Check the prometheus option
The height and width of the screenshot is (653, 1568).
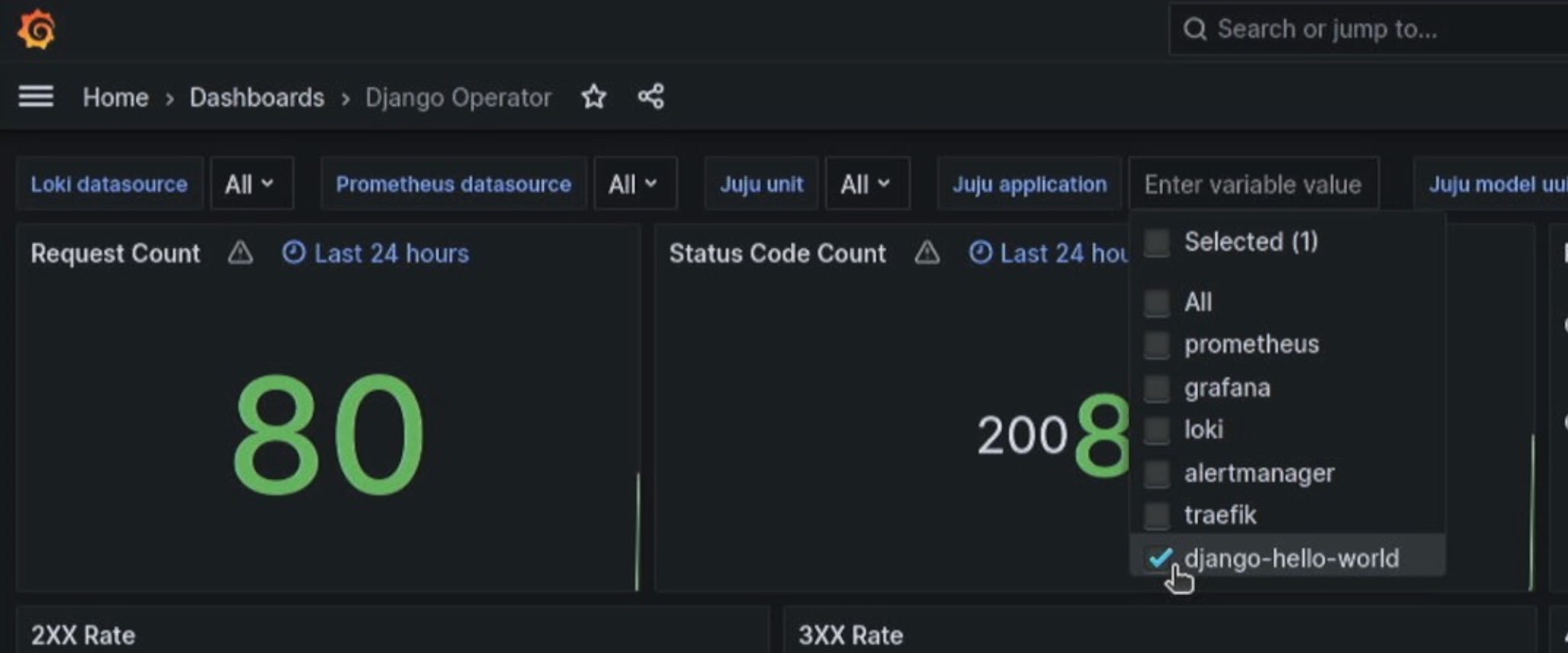click(x=1157, y=345)
